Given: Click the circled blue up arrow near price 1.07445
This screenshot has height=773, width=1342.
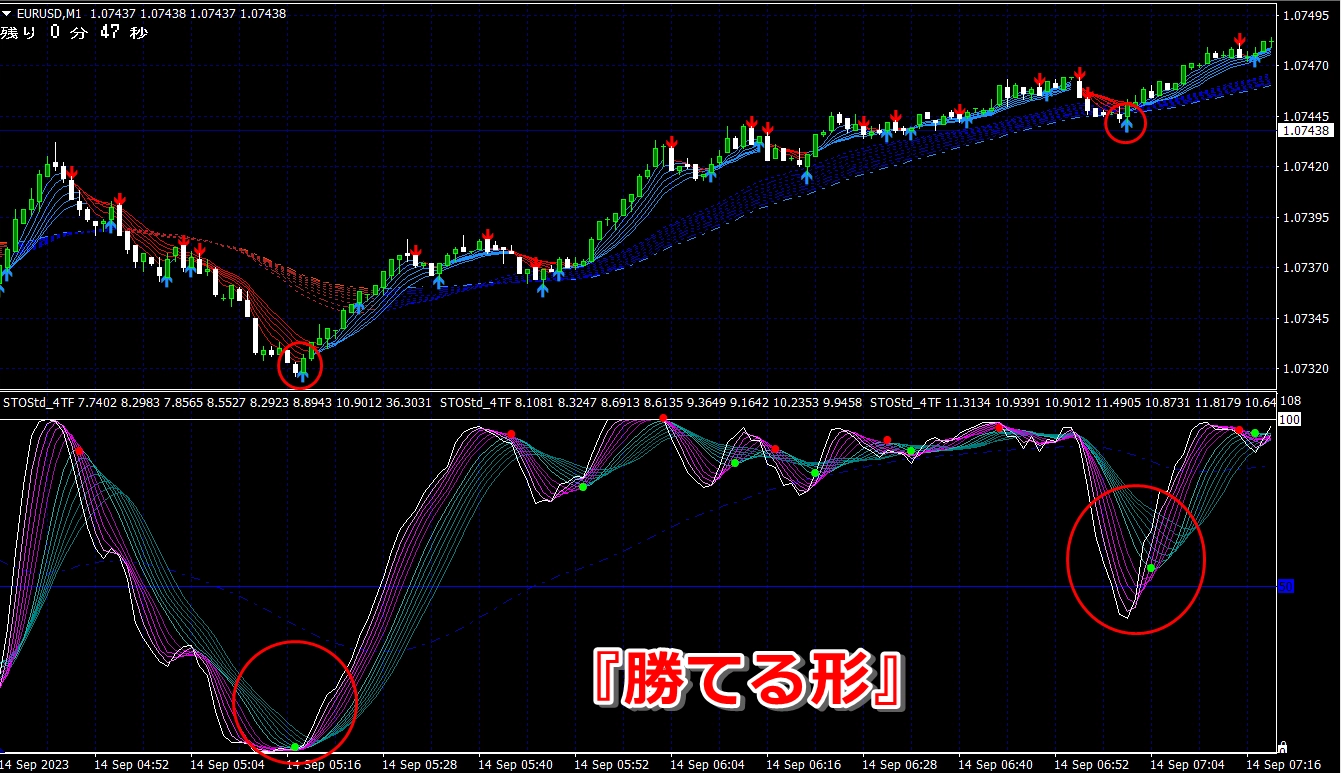Looking at the screenshot, I should tap(1126, 125).
